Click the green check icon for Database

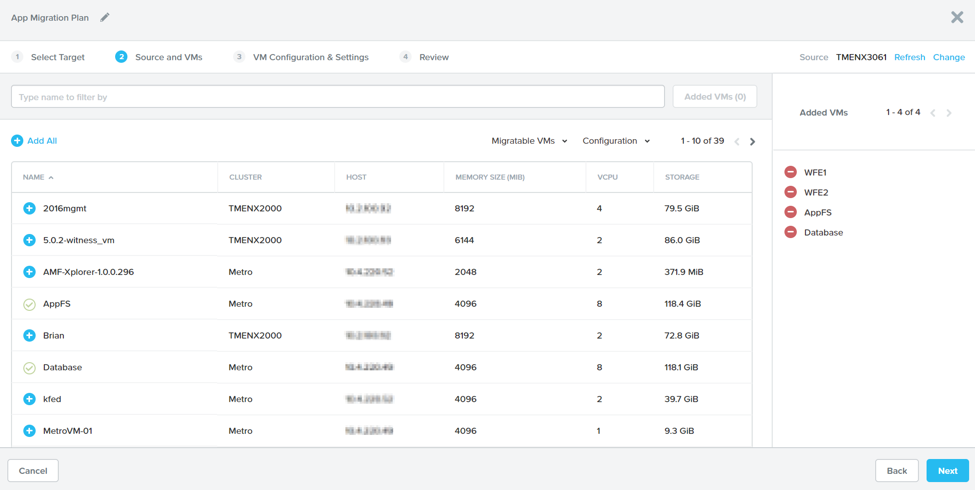tap(29, 368)
